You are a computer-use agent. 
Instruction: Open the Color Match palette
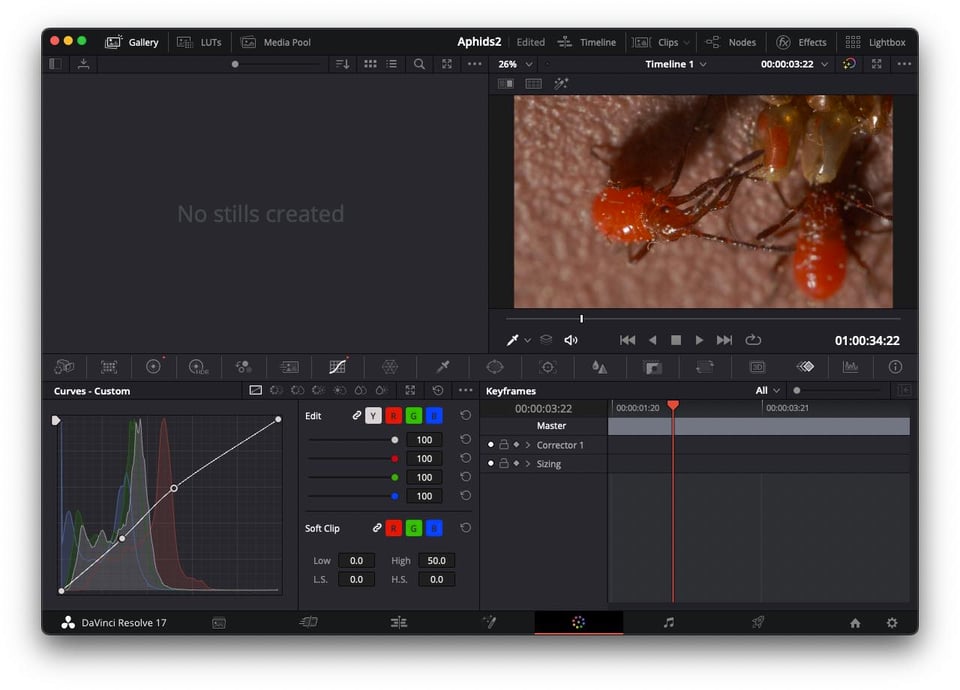[x=109, y=367]
